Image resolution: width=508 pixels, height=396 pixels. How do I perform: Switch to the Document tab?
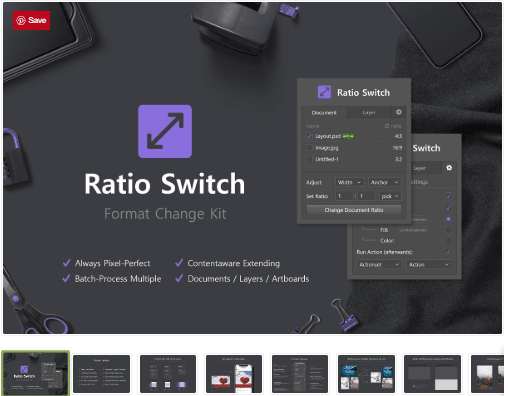[324, 113]
